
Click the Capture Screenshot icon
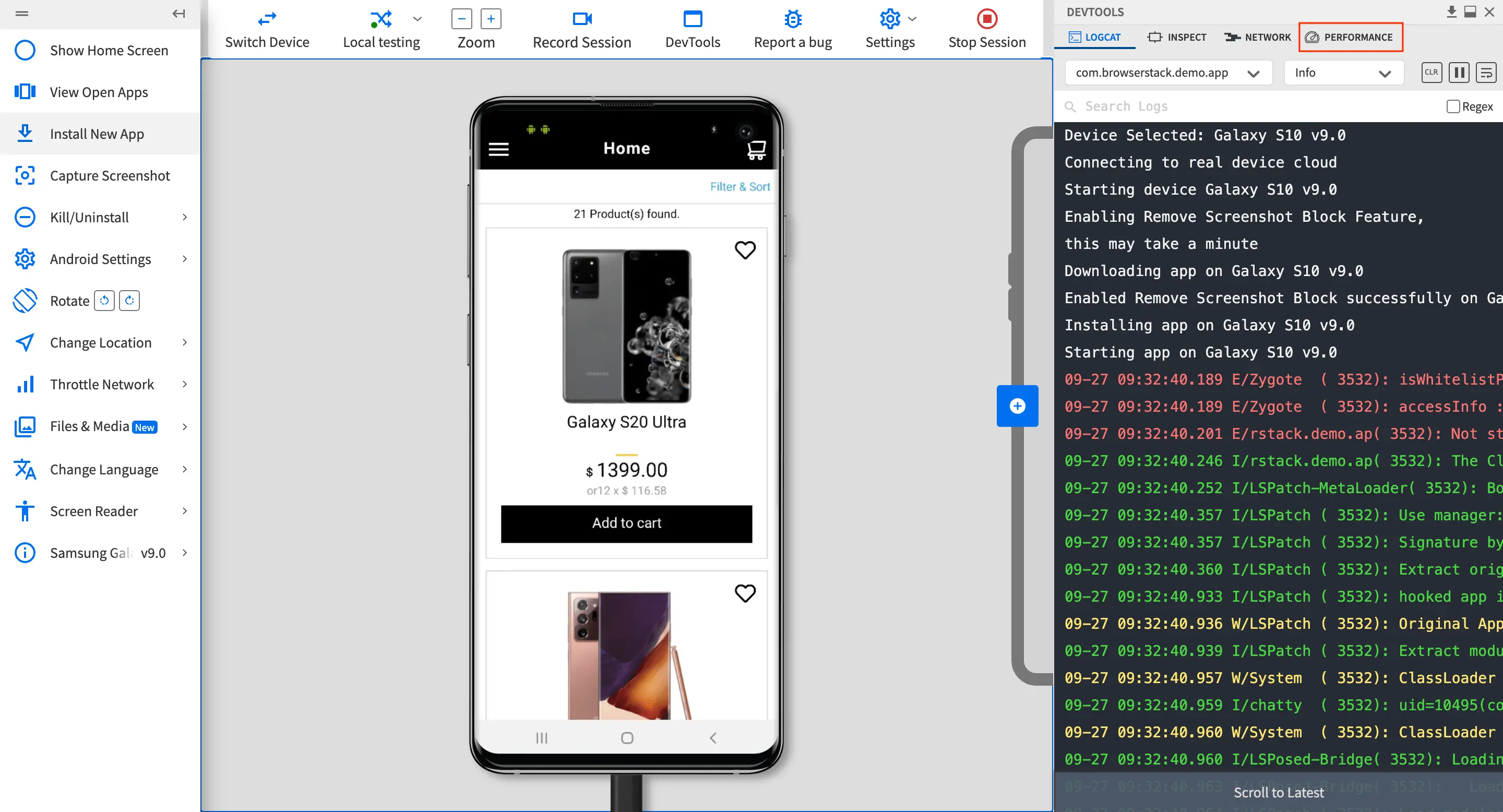click(x=25, y=175)
